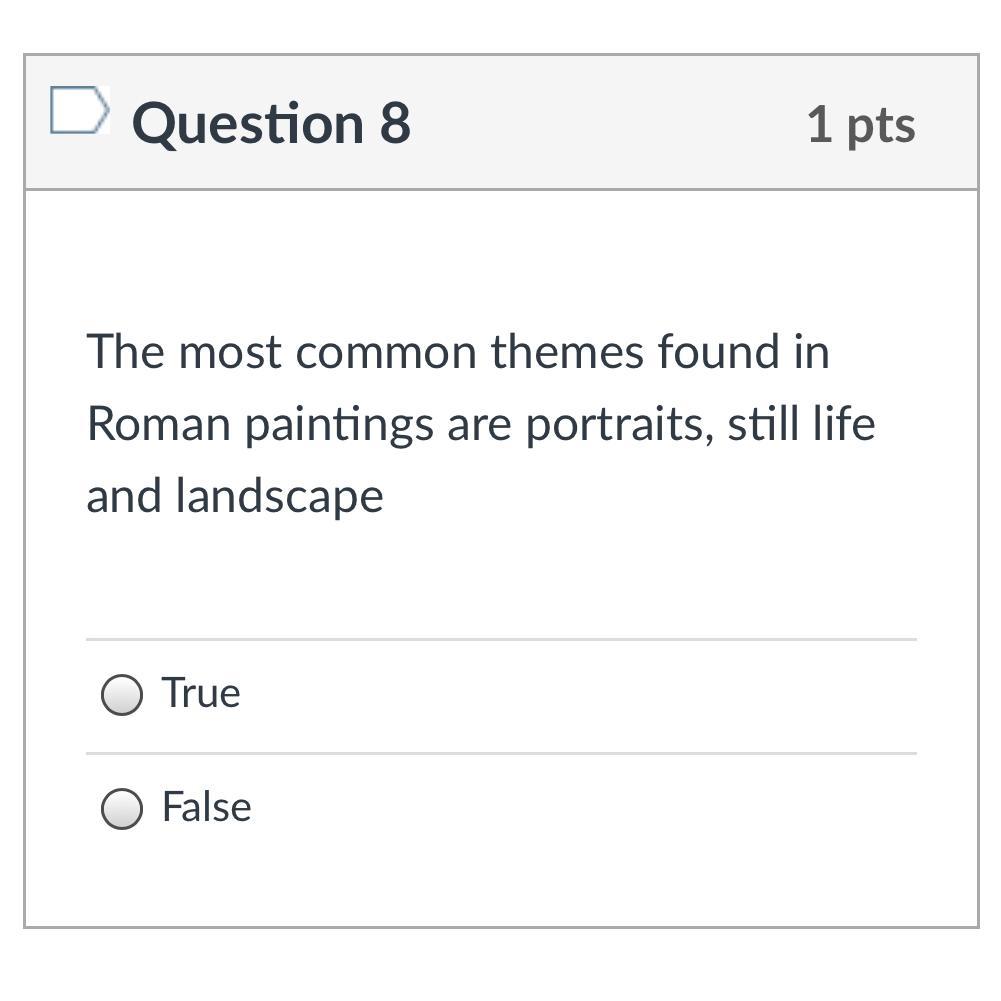Flag Question 8 for review
Image resolution: width=1001 pixels, height=1001 pixels.
[x=79, y=110]
